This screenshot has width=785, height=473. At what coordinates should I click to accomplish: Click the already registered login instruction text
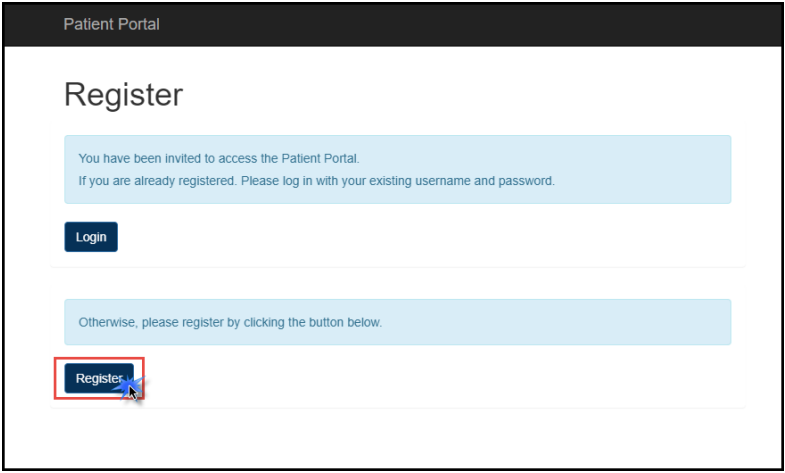(x=316, y=181)
